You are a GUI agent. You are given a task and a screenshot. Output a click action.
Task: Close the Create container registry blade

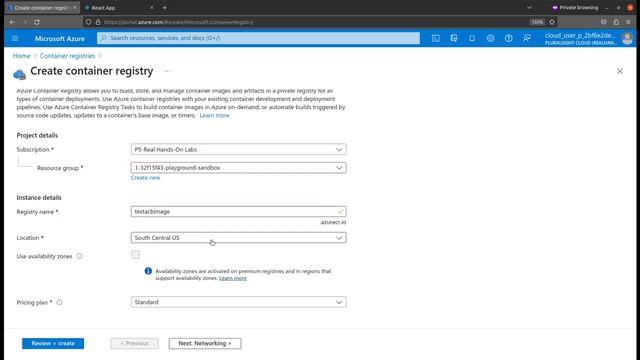[620, 71]
